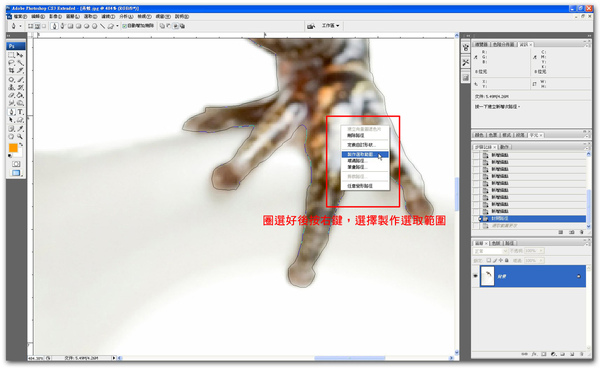The width and height of the screenshot is (600, 368).
Task: Select the Path Selection arrow tool
Action: pyautogui.click(x=11, y=120)
